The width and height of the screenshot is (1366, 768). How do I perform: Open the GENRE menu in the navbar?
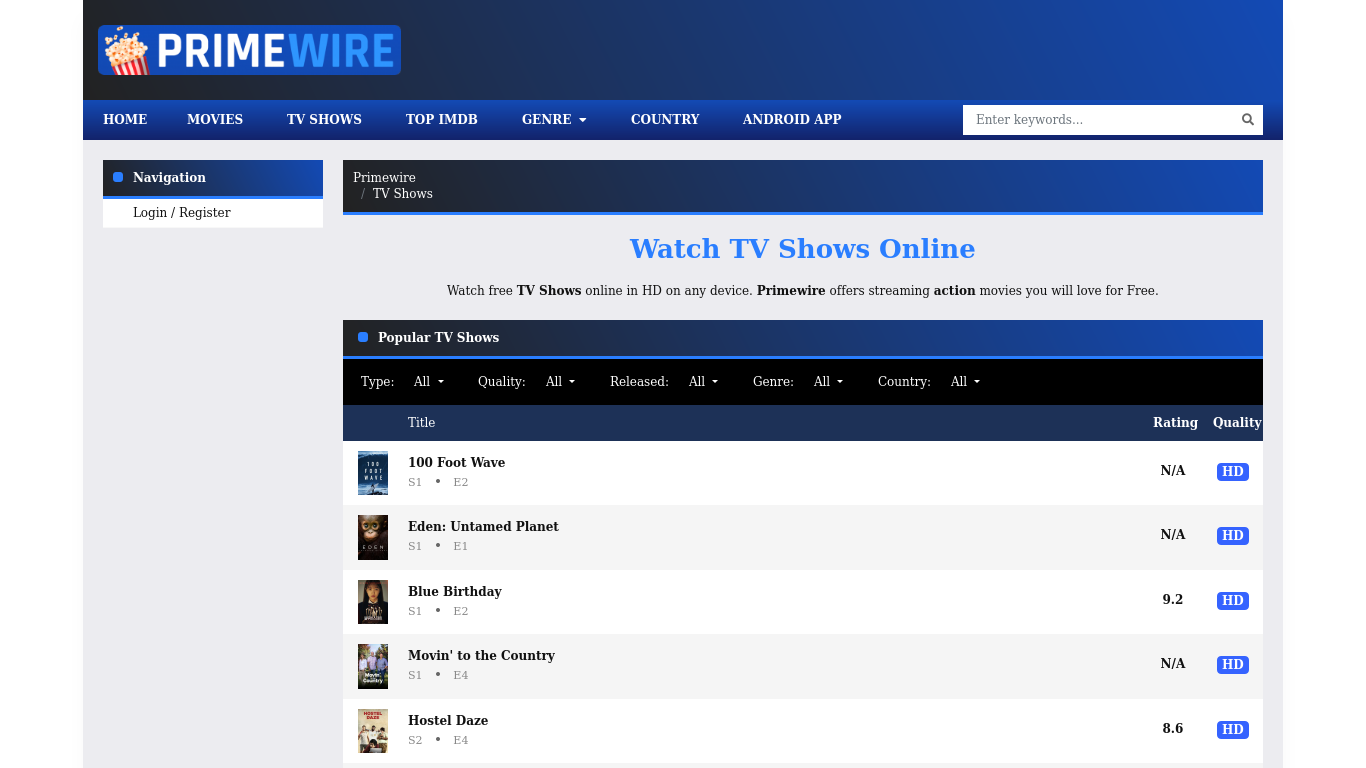point(554,120)
